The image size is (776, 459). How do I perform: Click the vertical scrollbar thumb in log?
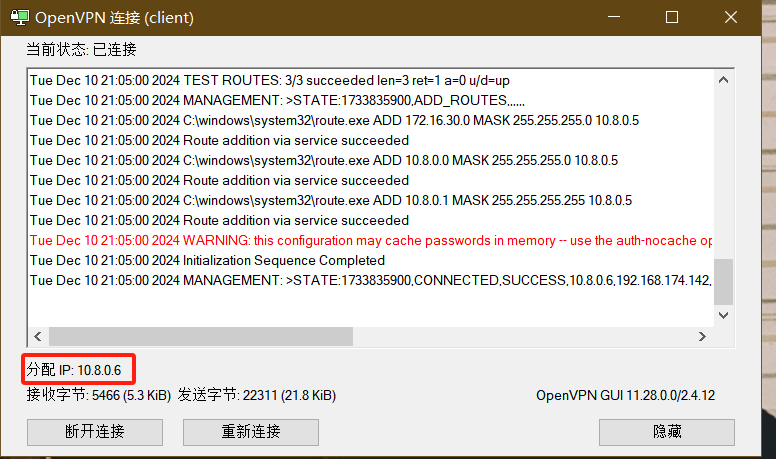(723, 282)
